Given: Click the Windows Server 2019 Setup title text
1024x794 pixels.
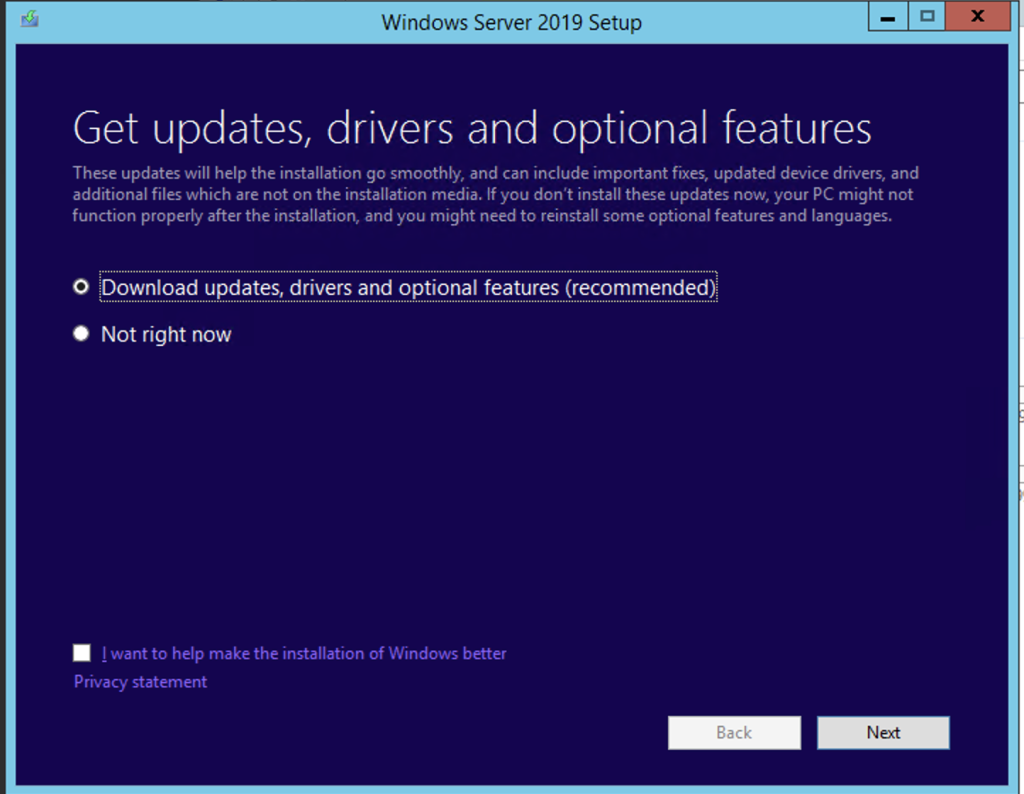Looking at the screenshot, I should tap(511, 22).
